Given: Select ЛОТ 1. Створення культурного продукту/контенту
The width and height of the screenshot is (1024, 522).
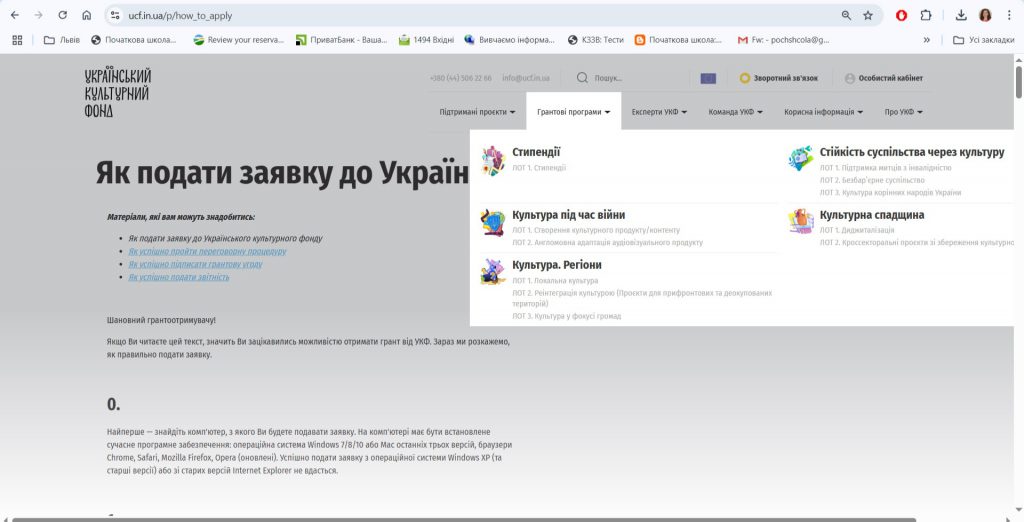Looking at the screenshot, I should click(x=596, y=230).
